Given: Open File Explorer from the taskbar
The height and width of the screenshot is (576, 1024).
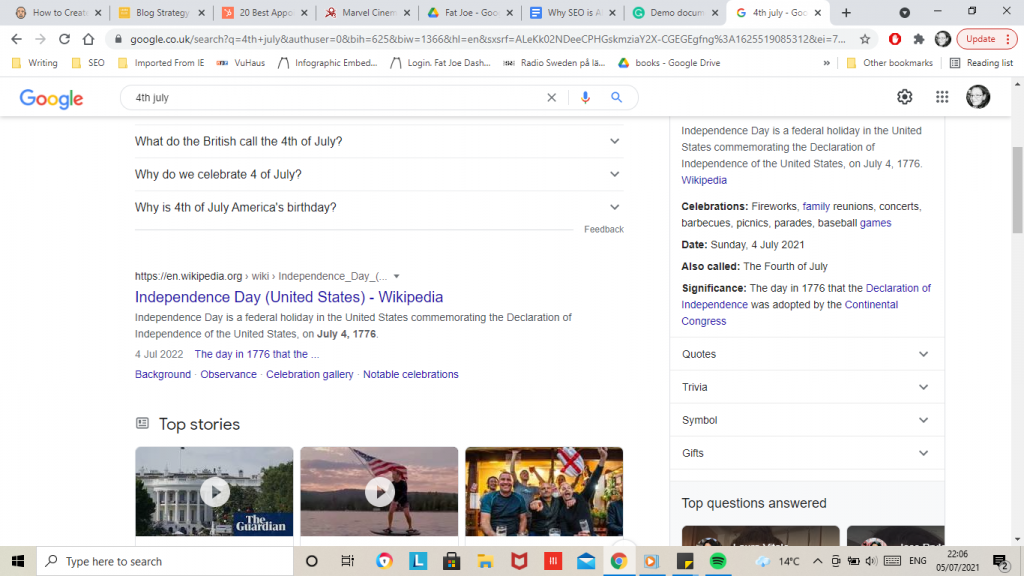Looking at the screenshot, I should point(485,561).
